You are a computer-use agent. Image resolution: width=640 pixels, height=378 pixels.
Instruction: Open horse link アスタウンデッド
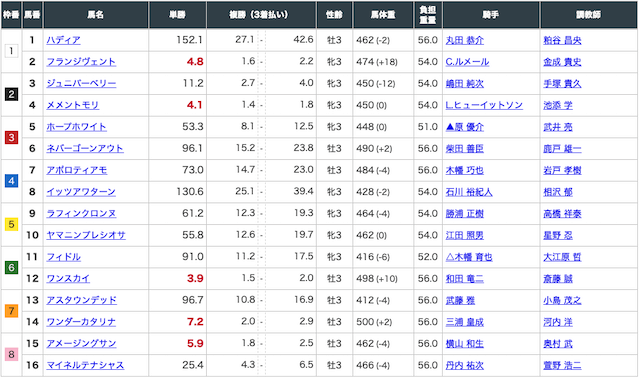82,300
